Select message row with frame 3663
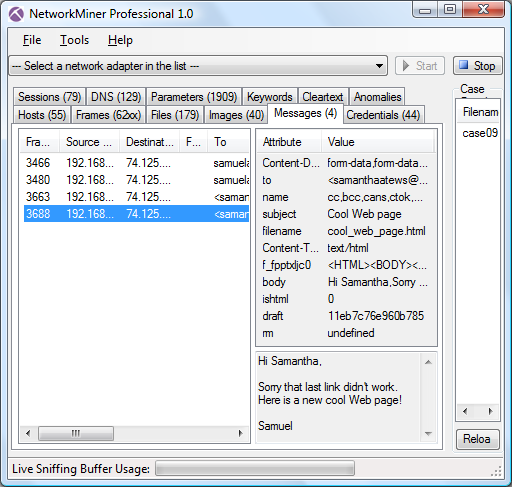The image size is (512, 487). click(137, 197)
